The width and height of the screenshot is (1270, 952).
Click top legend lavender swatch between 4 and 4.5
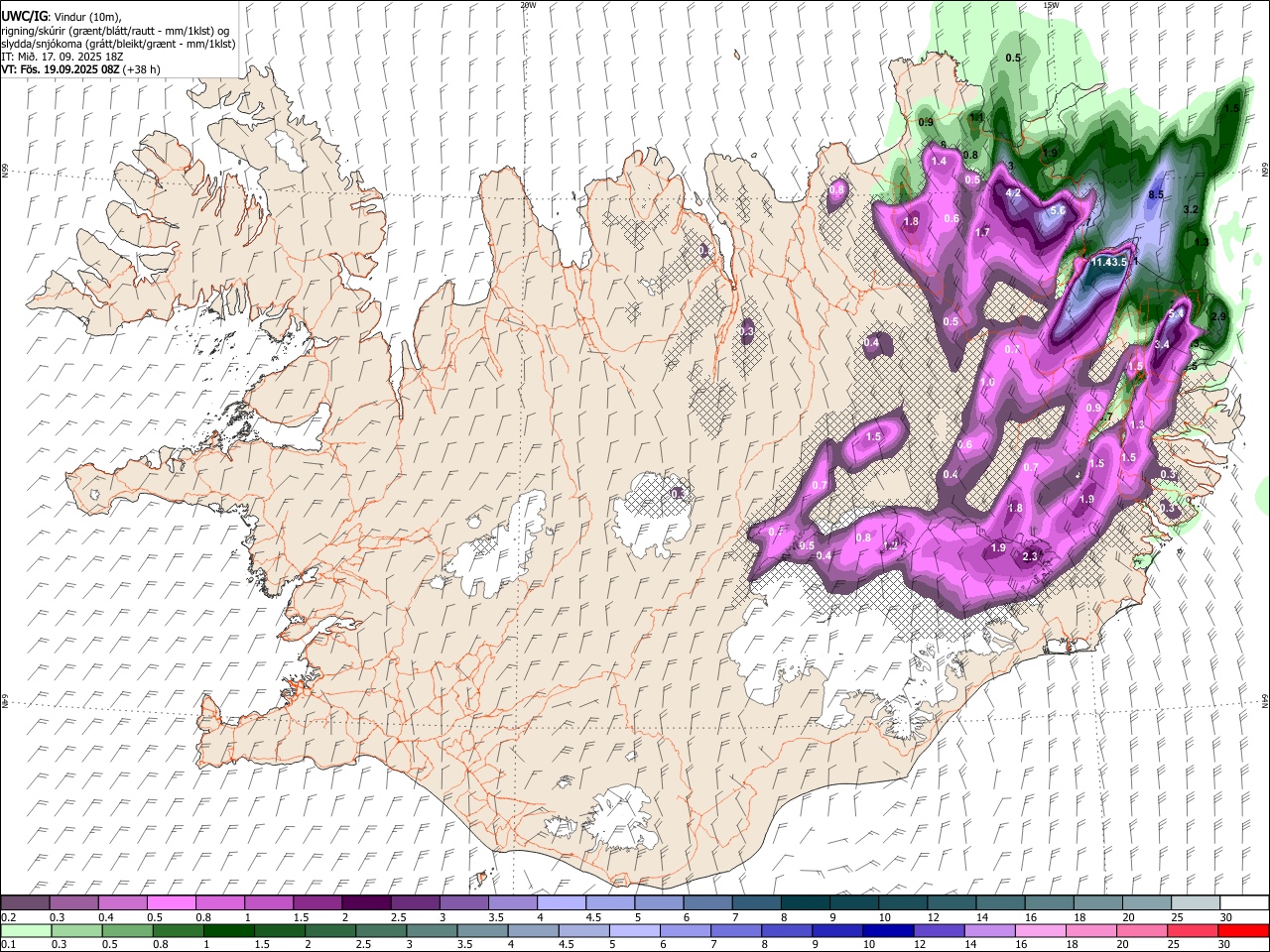pyautogui.click(x=562, y=902)
